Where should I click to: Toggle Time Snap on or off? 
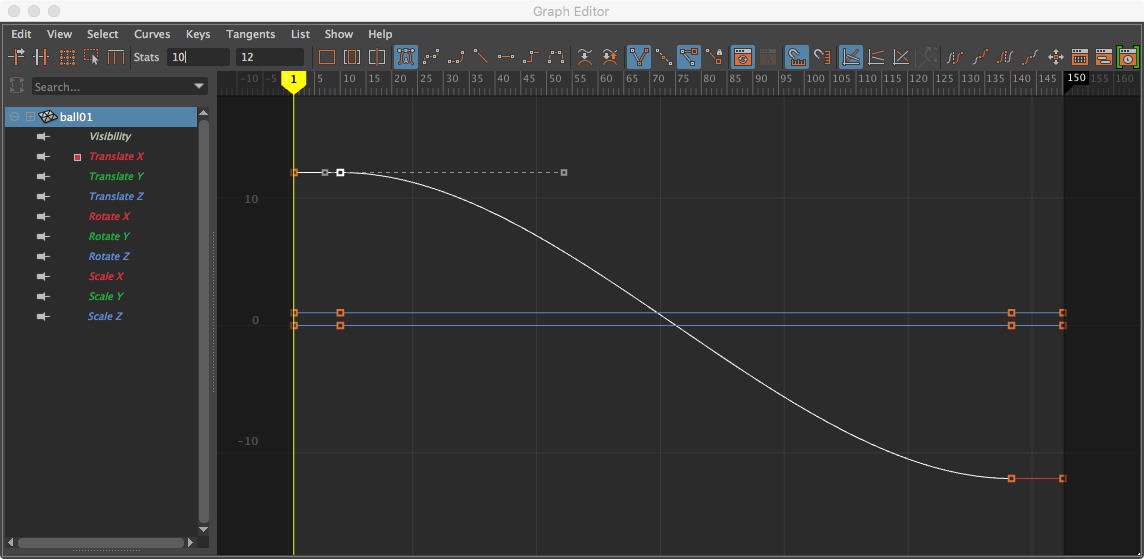click(x=796, y=57)
